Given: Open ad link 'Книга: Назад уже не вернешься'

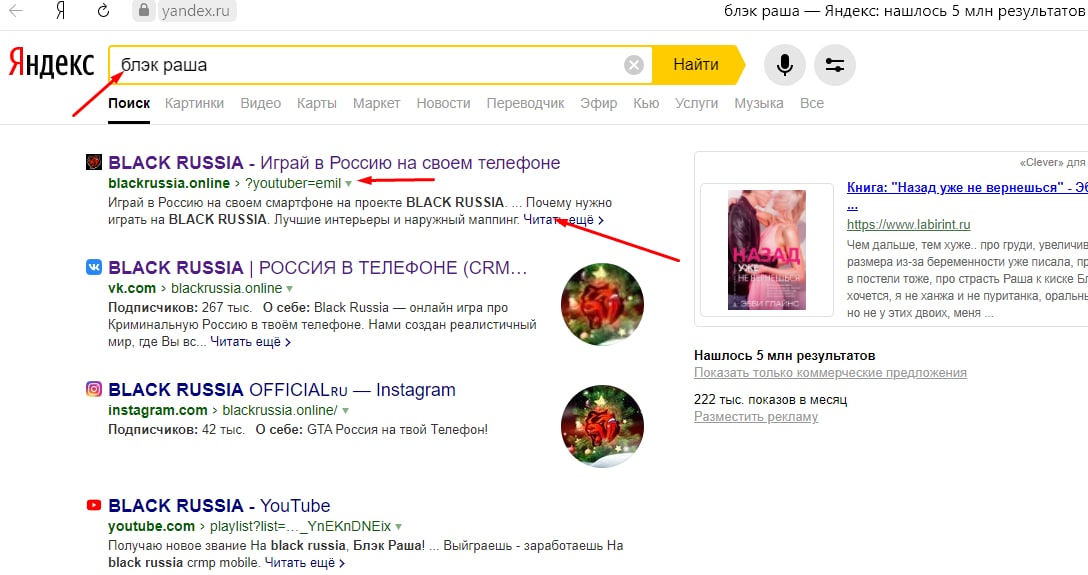Looking at the screenshot, I should (967, 187).
